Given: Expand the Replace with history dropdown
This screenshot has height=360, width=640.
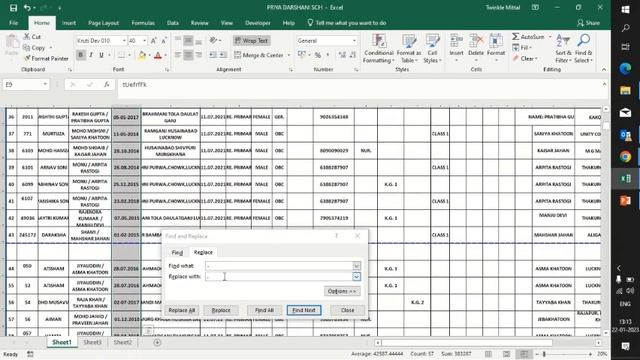Looking at the screenshot, I should 356,277.
